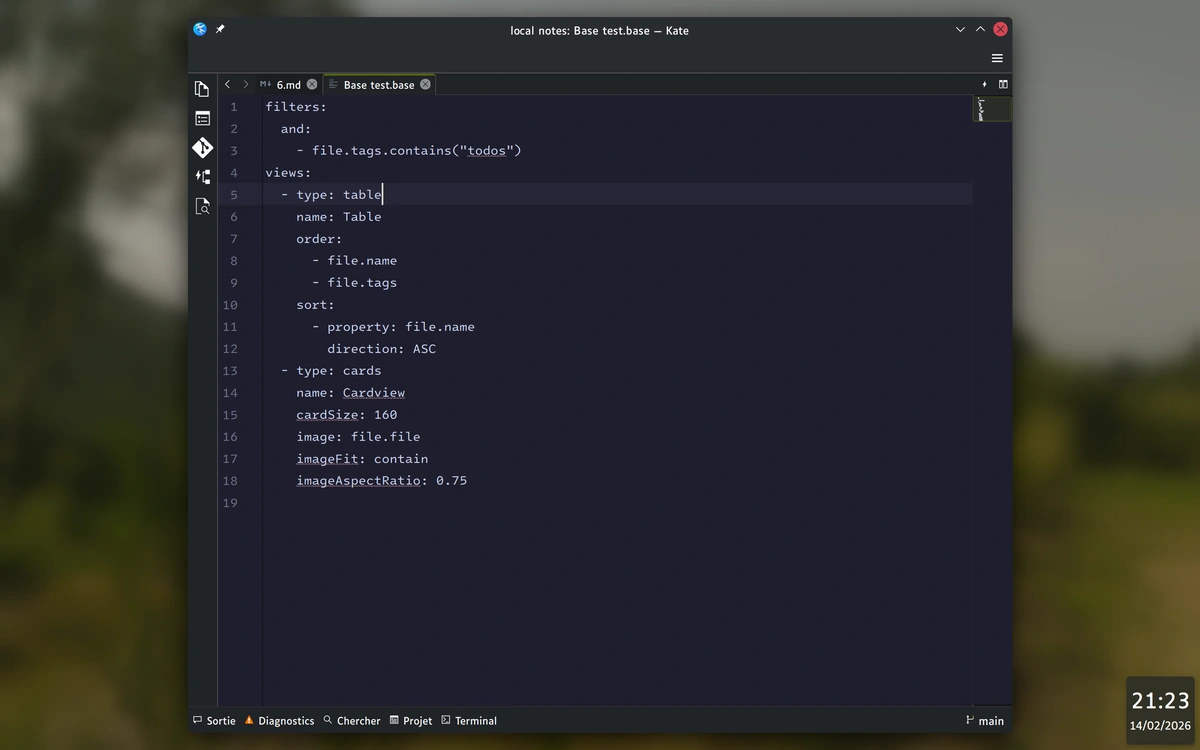Open the list-view panel in the left sidebar
This screenshot has height=750, width=1200.
click(x=202, y=118)
